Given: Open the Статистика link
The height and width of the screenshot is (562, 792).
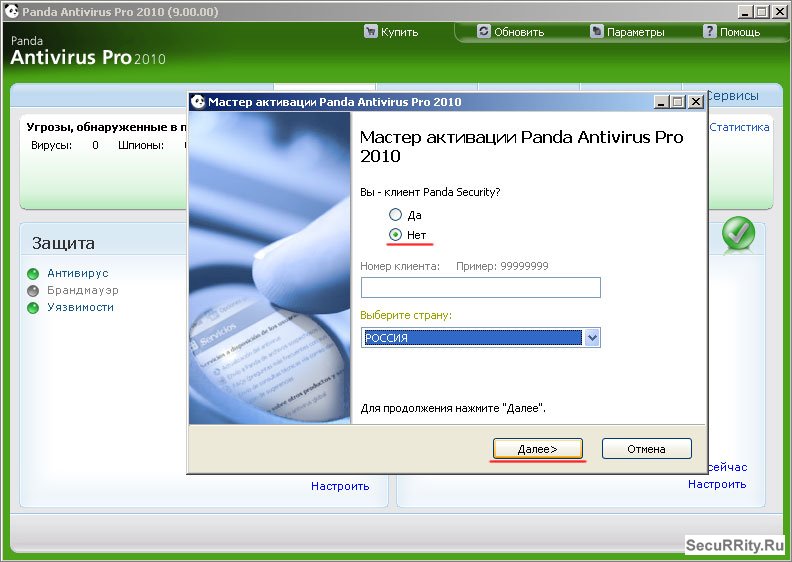Looking at the screenshot, I should click(739, 127).
